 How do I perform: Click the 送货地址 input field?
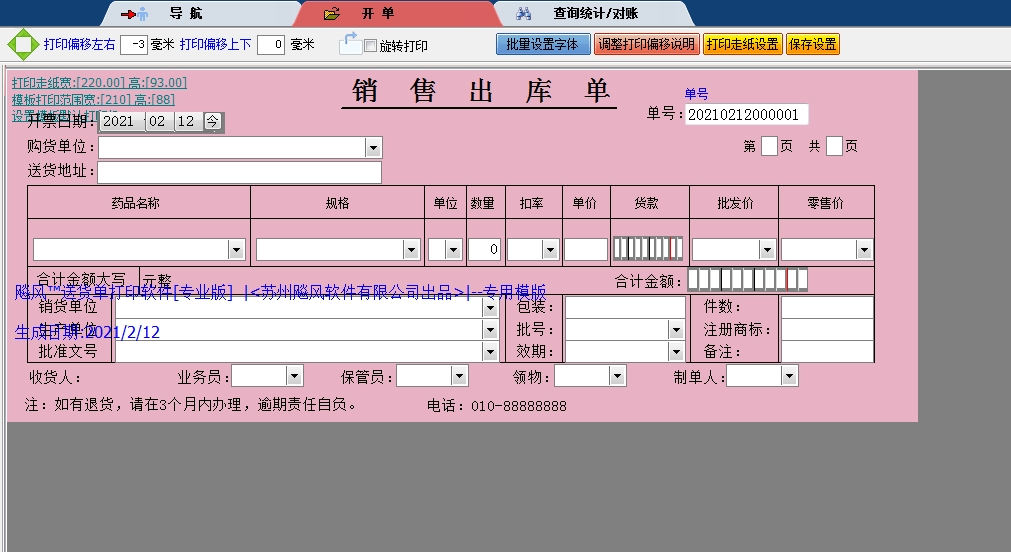(x=239, y=172)
